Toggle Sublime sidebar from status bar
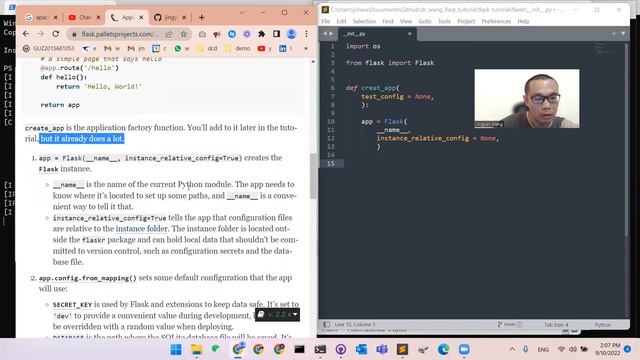 tap(326, 324)
